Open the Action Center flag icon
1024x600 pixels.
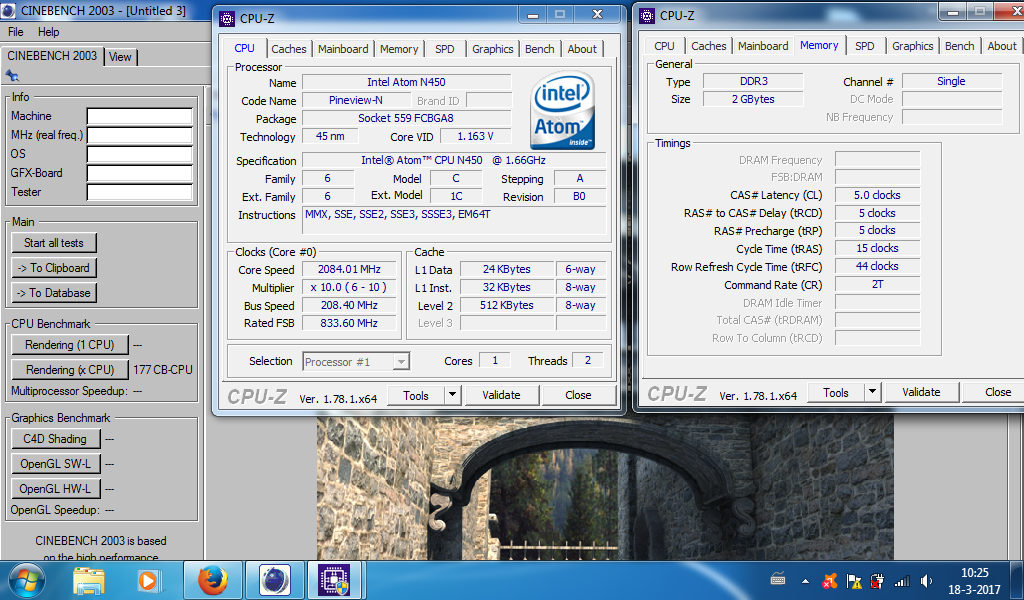click(854, 580)
